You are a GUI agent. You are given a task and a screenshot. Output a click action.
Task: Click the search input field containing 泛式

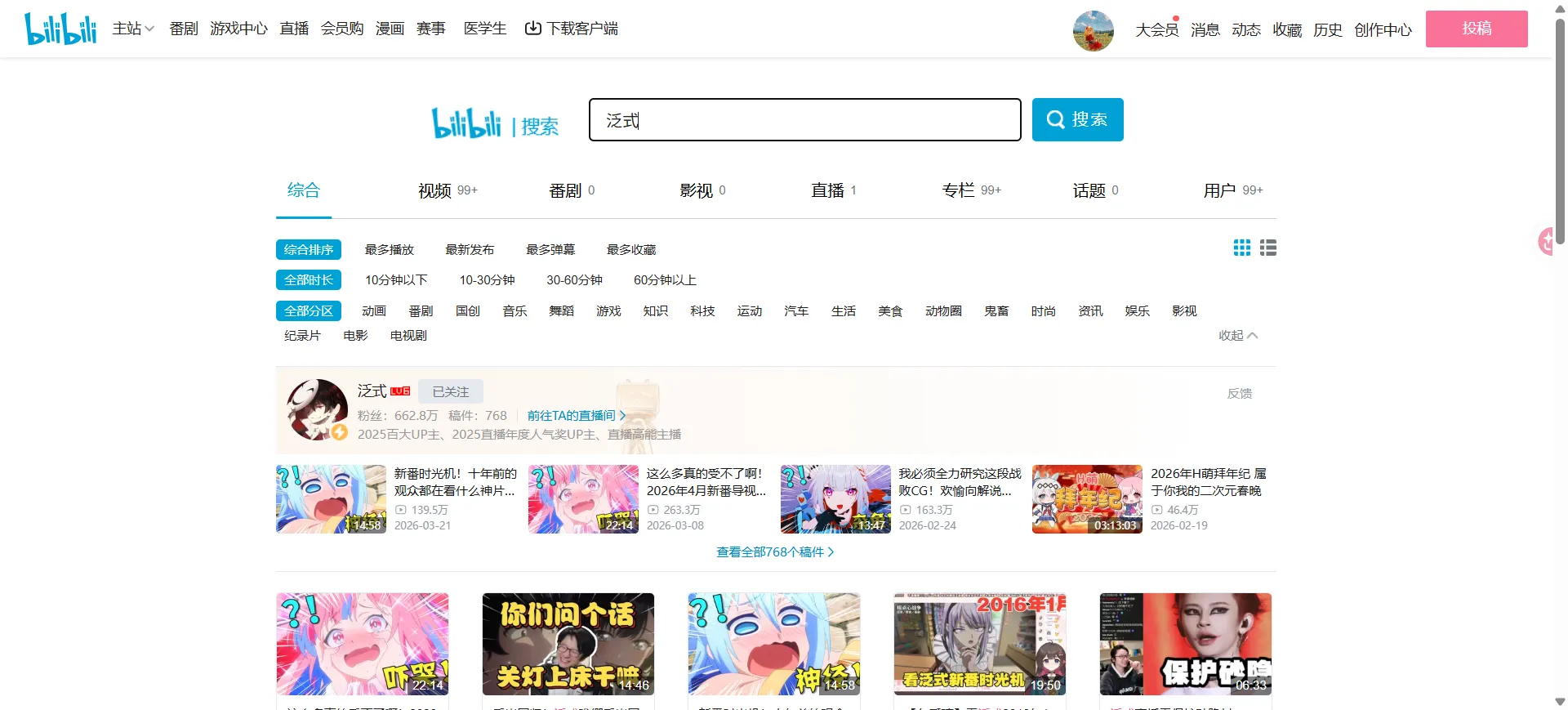coord(804,120)
